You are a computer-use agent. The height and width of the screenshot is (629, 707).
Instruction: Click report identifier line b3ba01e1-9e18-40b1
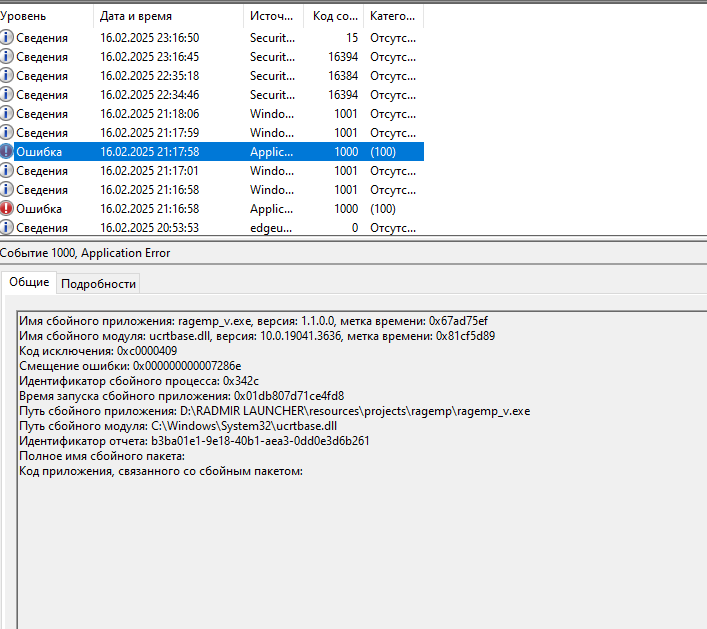(194, 441)
